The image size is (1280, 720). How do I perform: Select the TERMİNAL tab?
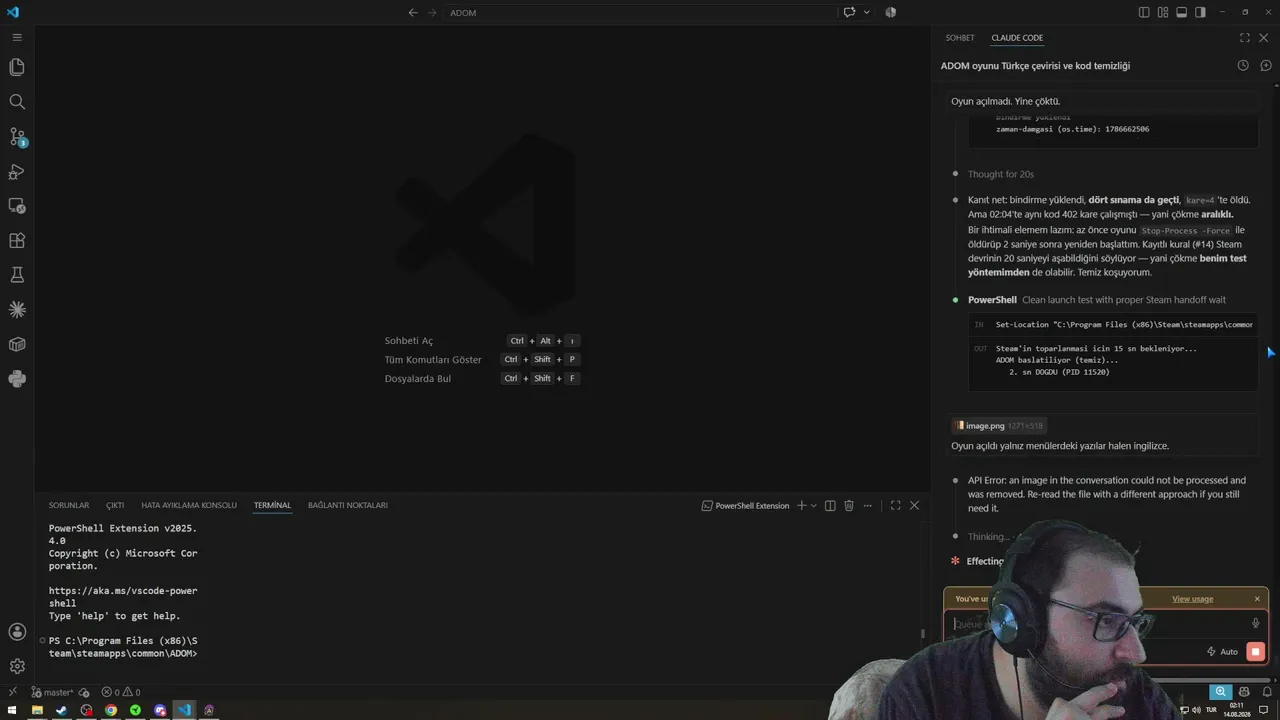point(272,506)
